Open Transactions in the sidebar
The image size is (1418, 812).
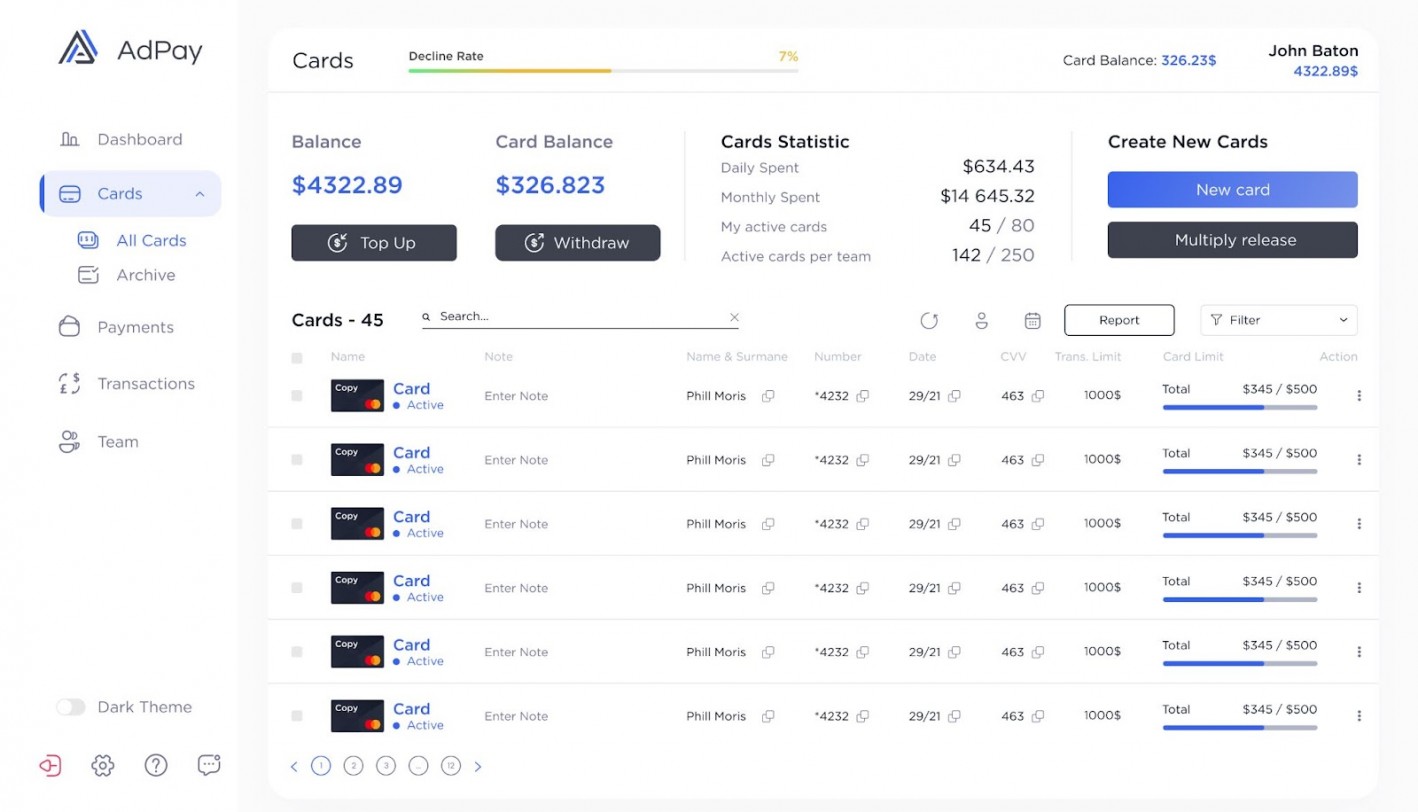pos(127,384)
